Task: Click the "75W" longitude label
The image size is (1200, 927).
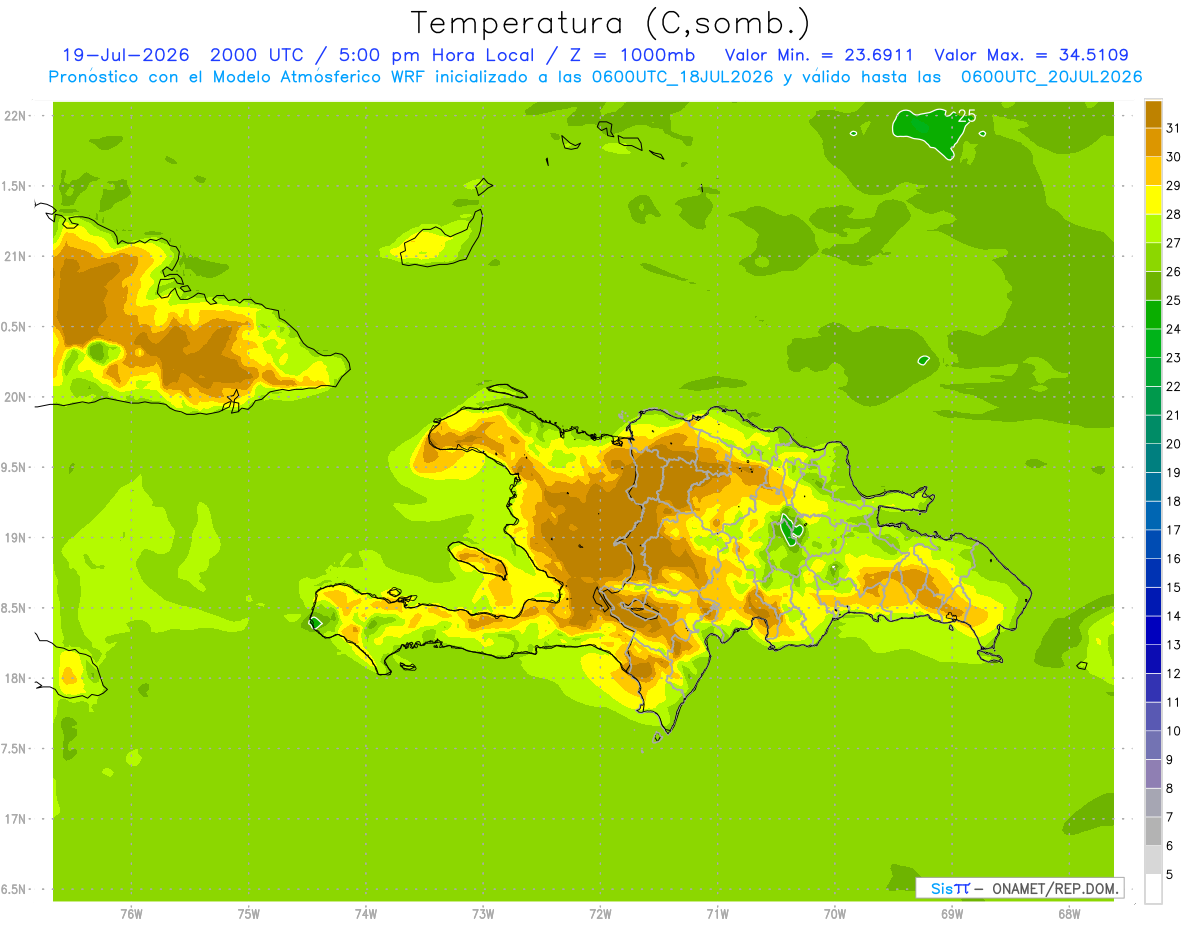Action: [249, 913]
